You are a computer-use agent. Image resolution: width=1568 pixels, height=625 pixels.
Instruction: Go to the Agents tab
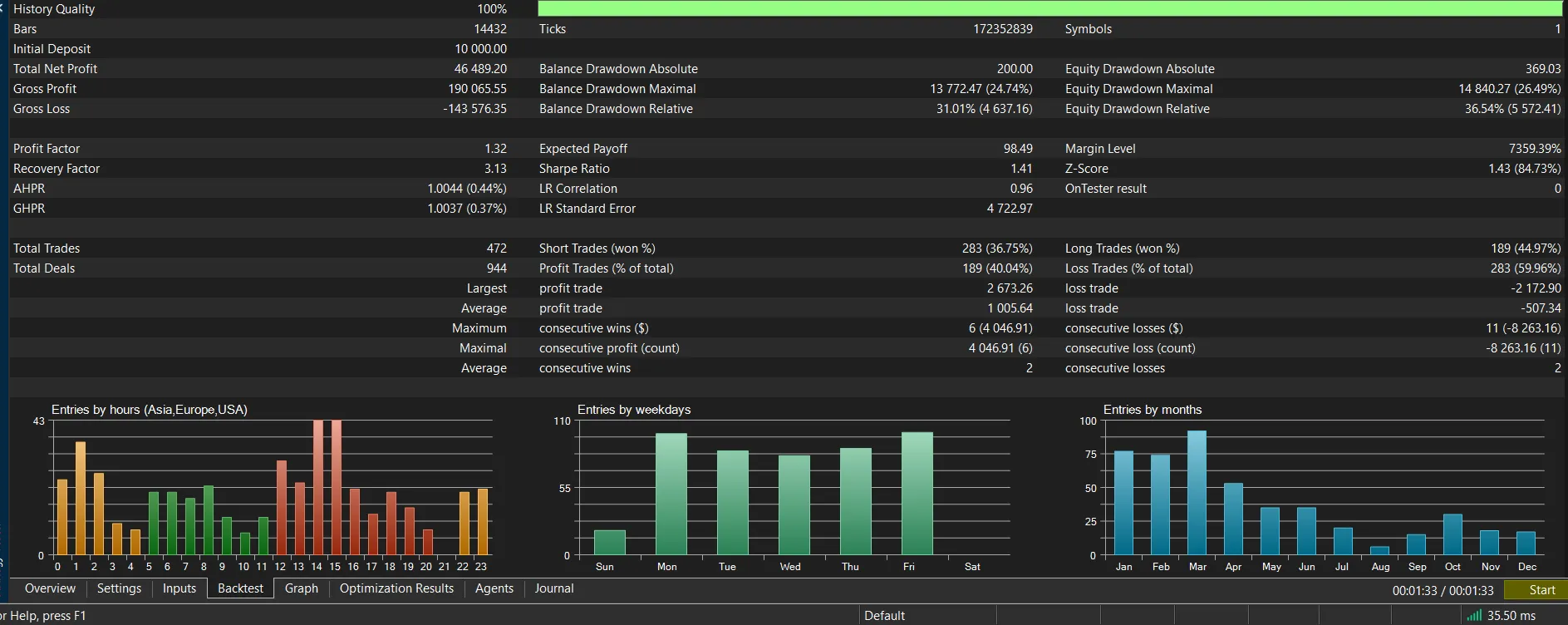pyautogui.click(x=494, y=588)
